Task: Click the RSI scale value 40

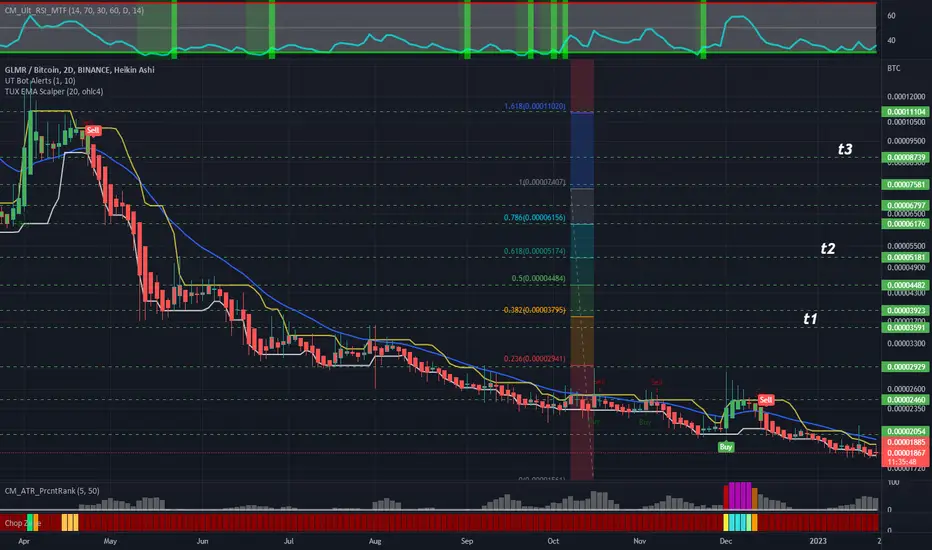Action: pyautogui.click(x=891, y=40)
